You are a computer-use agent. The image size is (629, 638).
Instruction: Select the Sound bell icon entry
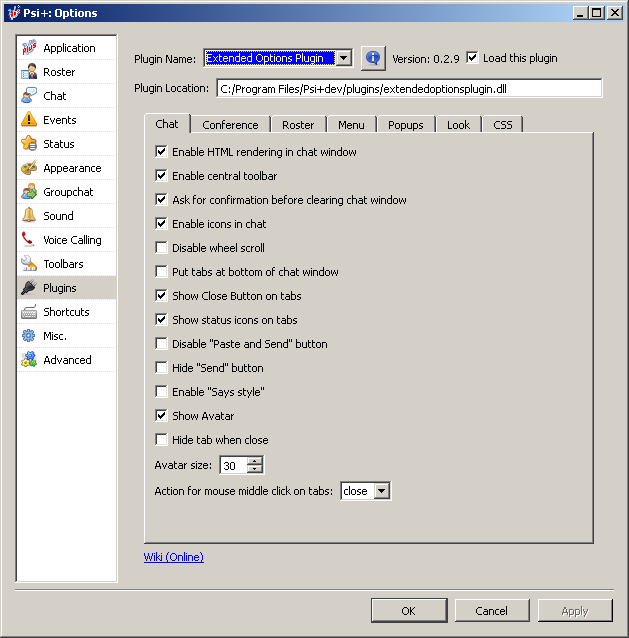(29, 216)
